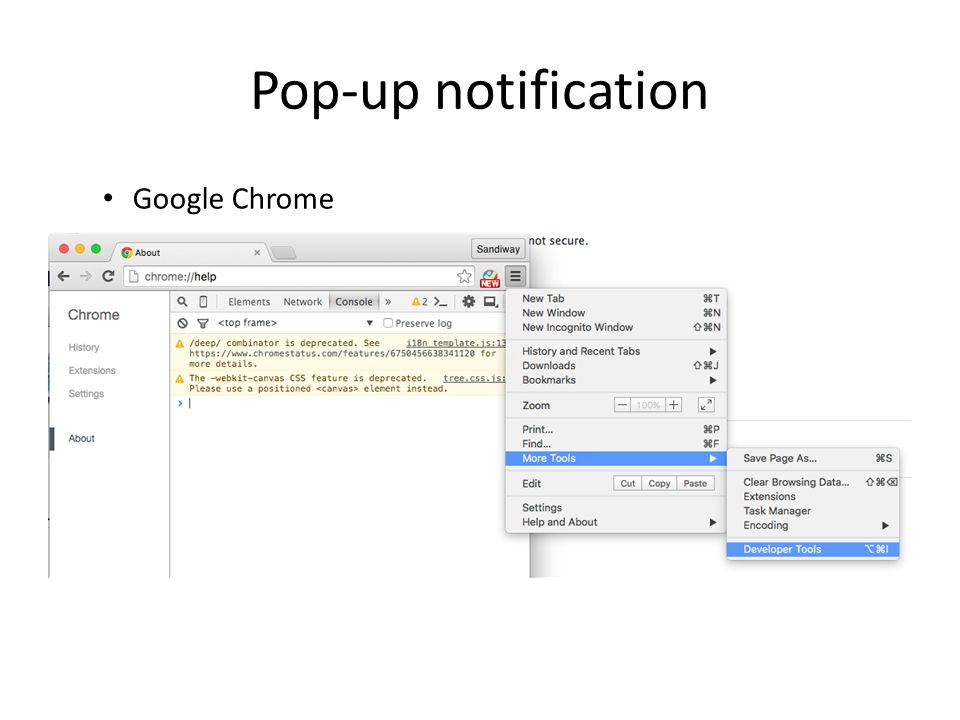Choose Developer Tools from submenu
This screenshot has width=960, height=720.
pyautogui.click(x=813, y=549)
